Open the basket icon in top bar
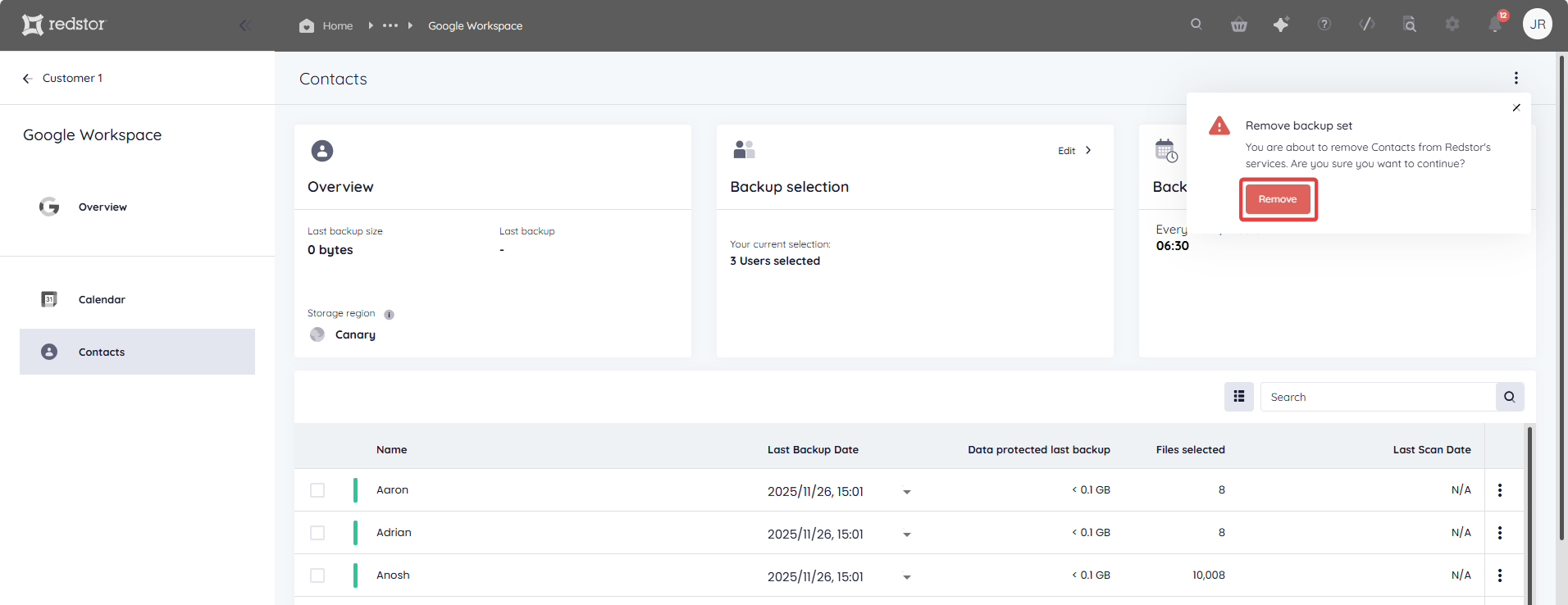 pyautogui.click(x=1239, y=25)
